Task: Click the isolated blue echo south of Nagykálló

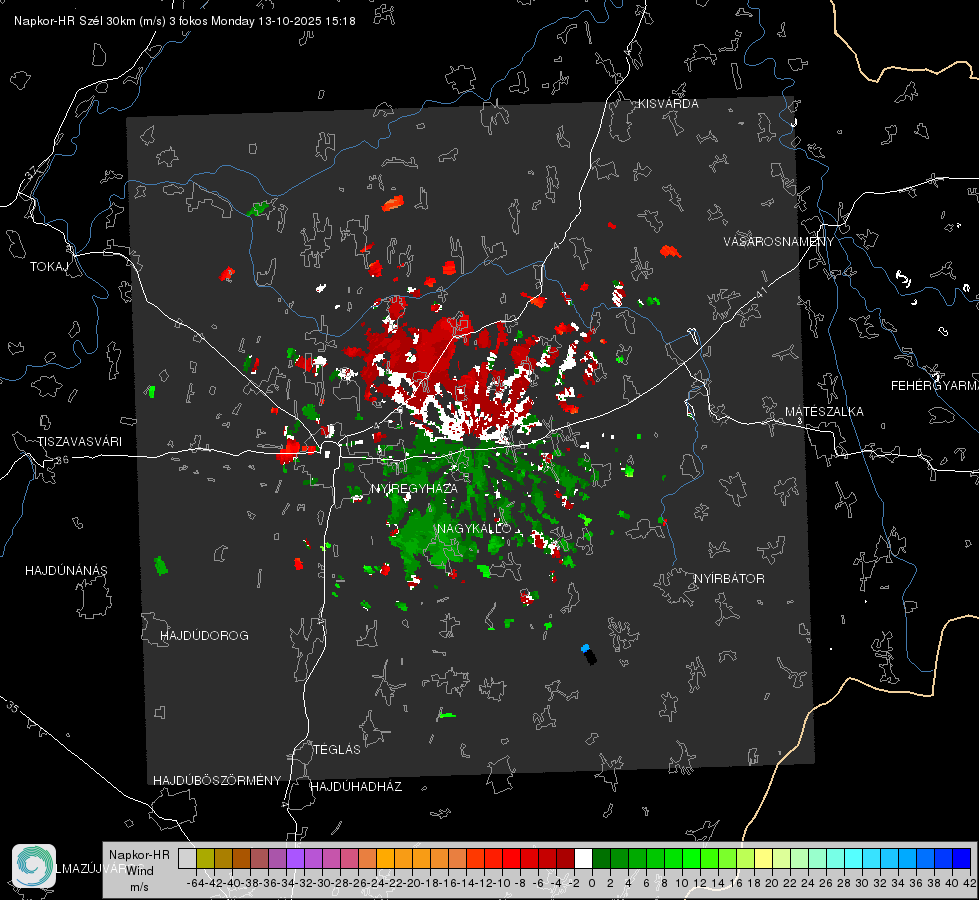Action: click(585, 648)
